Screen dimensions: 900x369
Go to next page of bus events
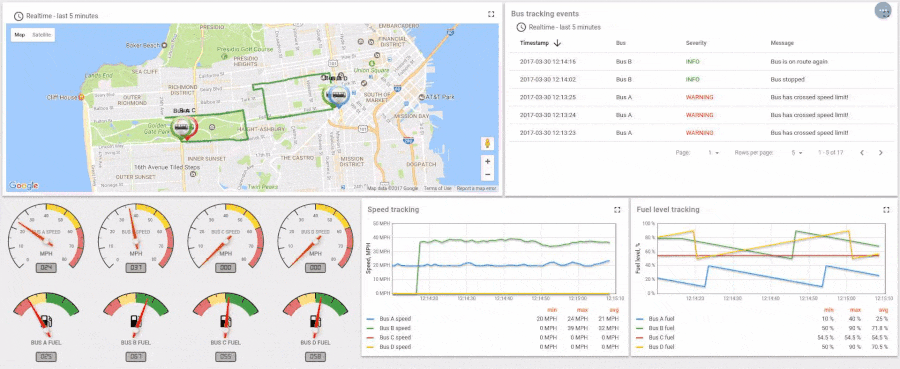pyautogui.click(x=880, y=153)
